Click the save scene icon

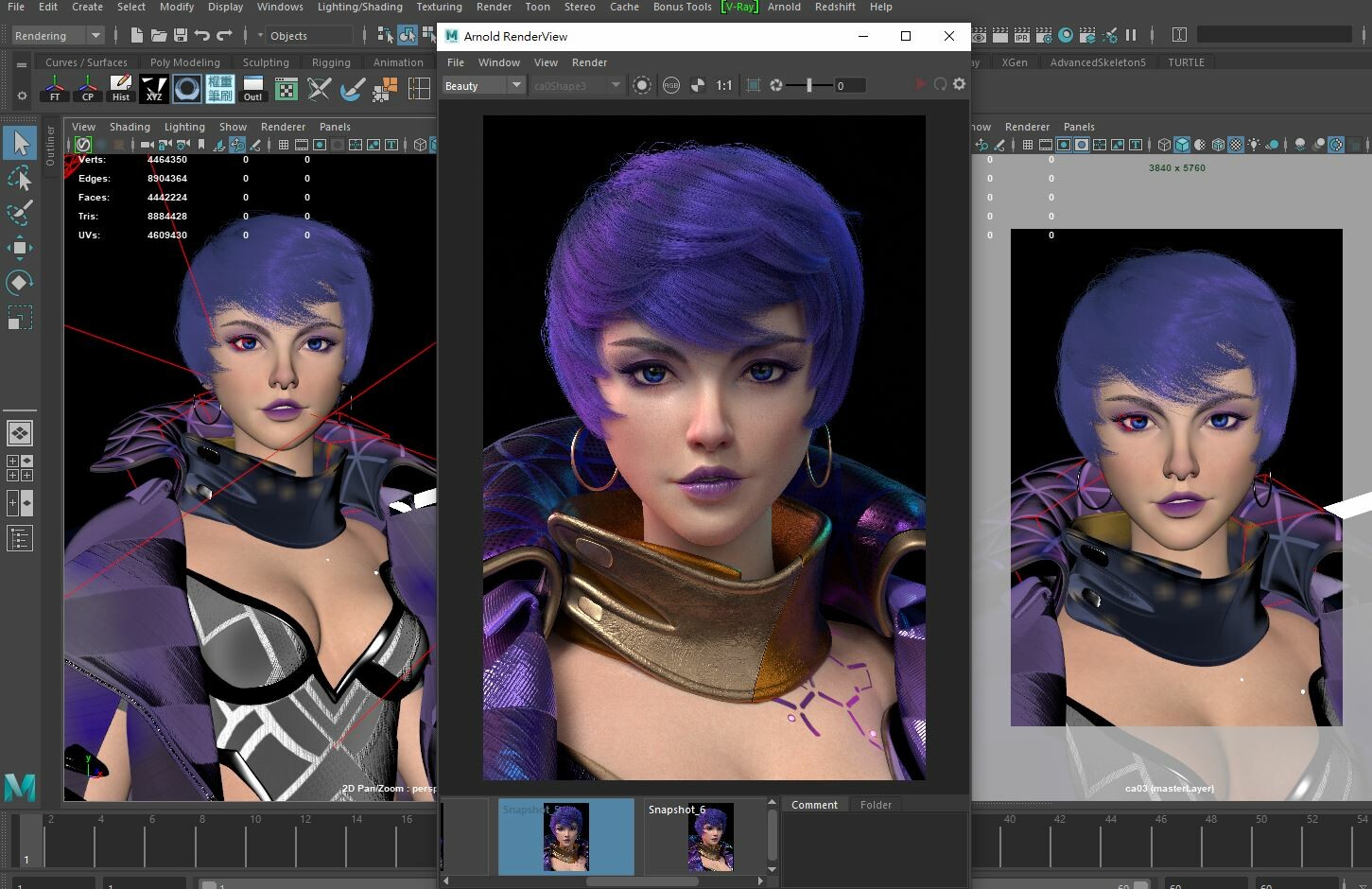click(x=180, y=35)
